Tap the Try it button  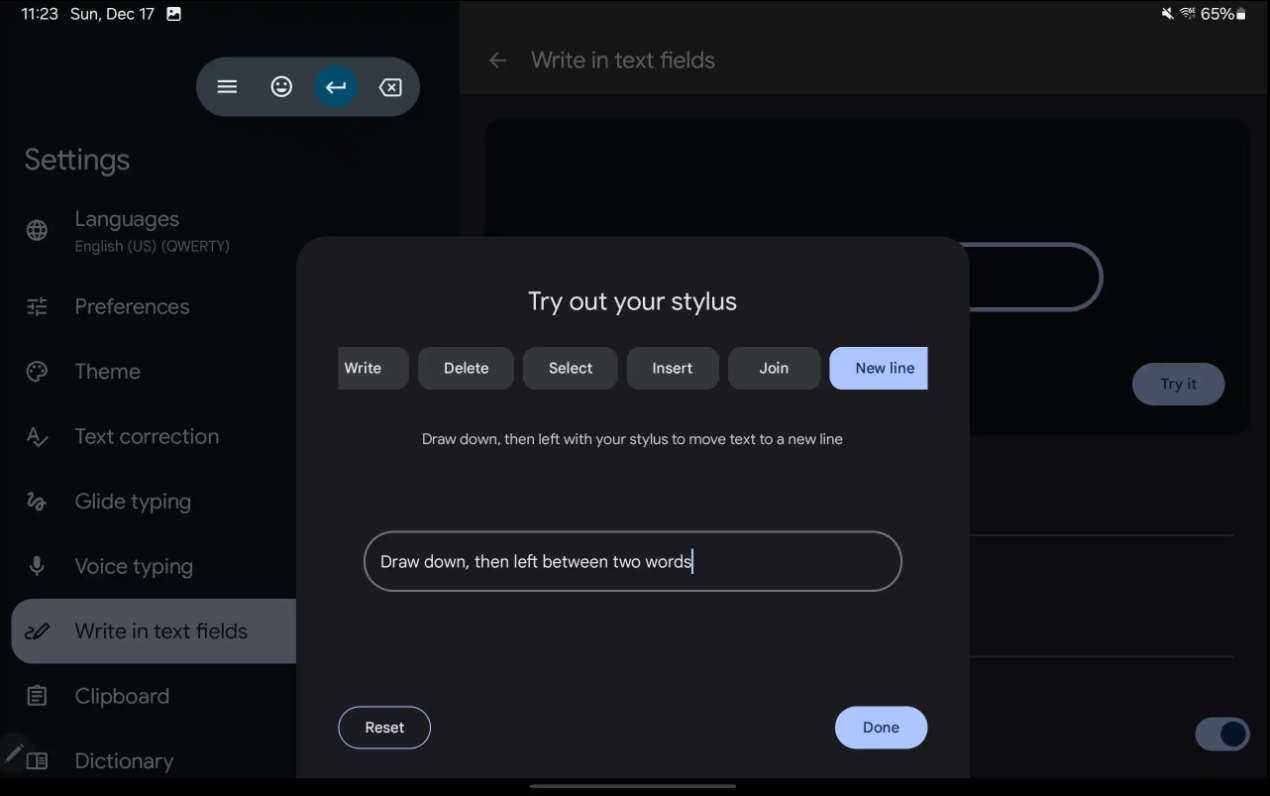coord(1177,384)
